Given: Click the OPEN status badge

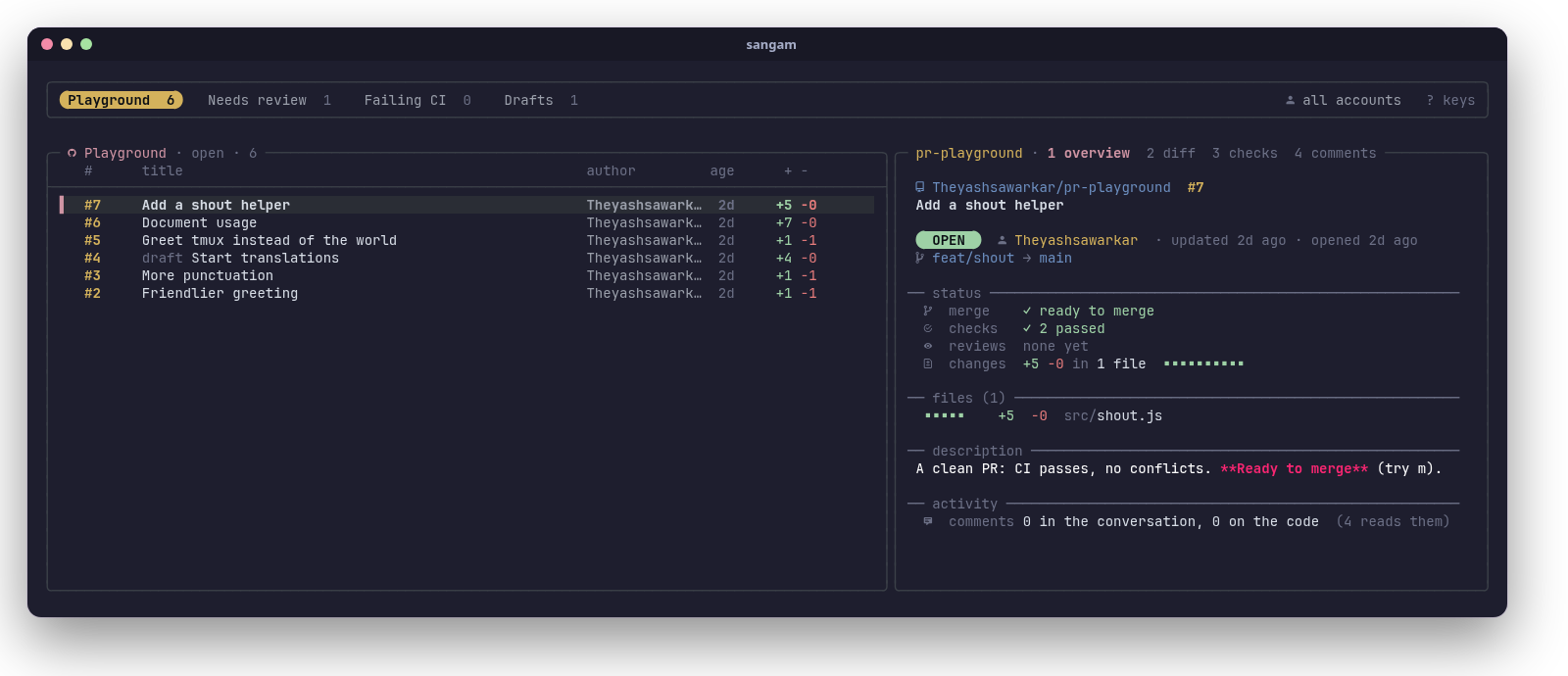Looking at the screenshot, I should point(949,240).
